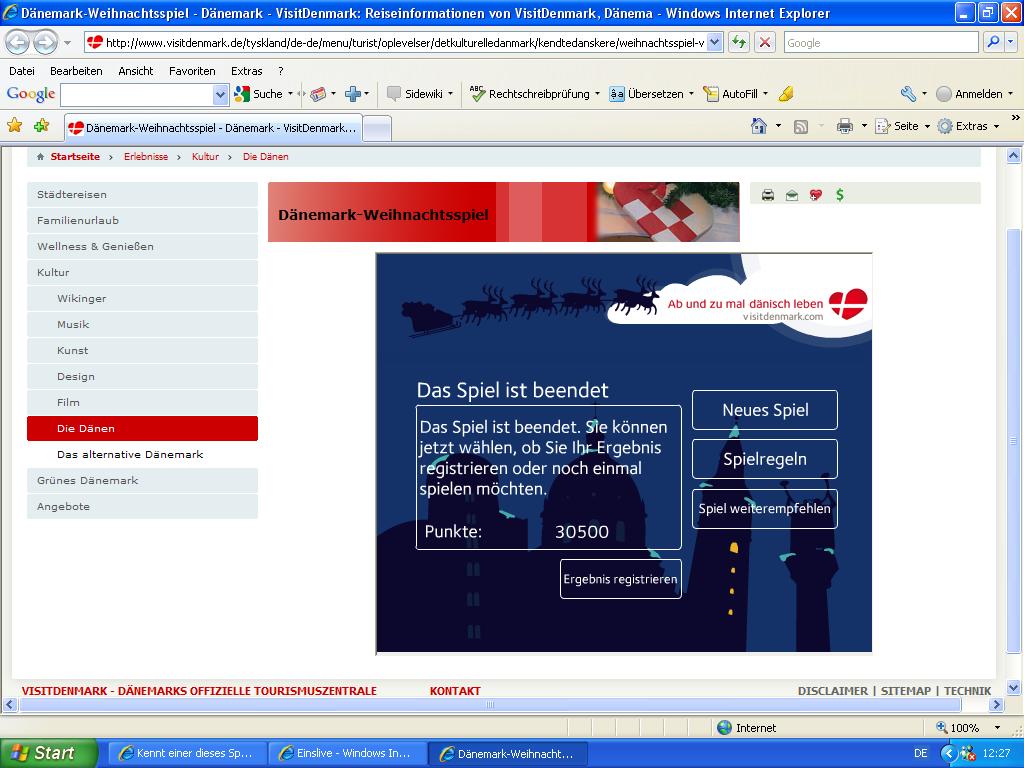Open the Favoriten menu

(192, 71)
